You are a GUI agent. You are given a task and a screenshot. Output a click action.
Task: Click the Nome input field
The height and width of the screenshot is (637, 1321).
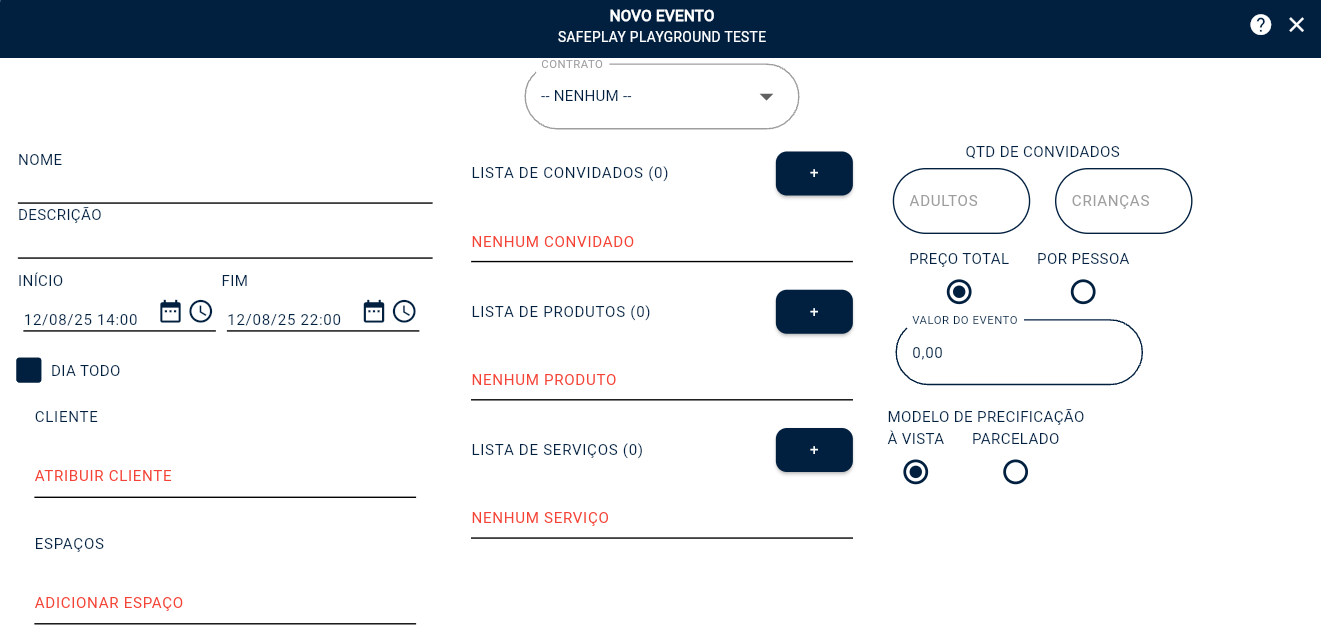click(x=225, y=187)
